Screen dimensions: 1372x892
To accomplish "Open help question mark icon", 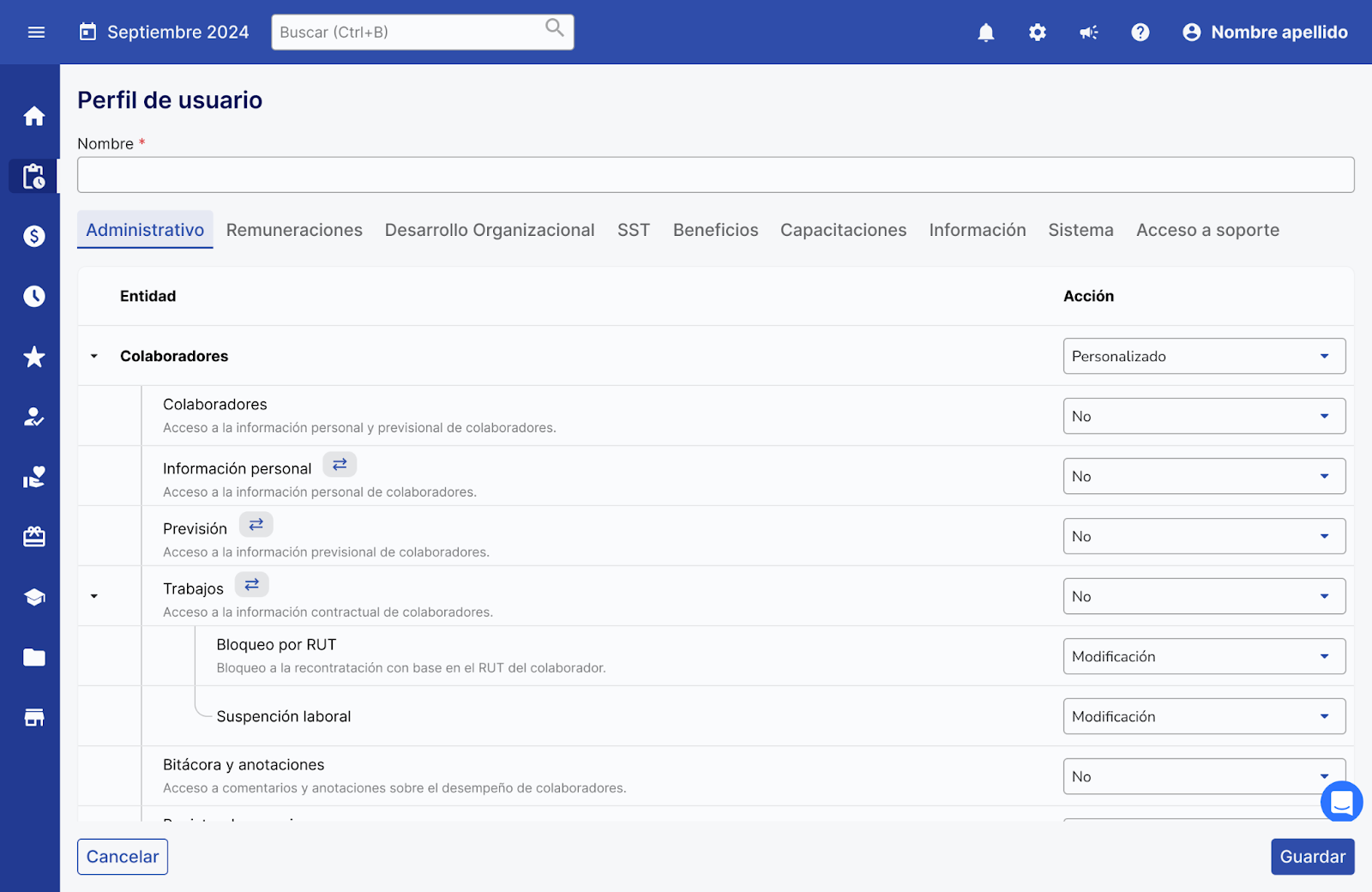I will click(x=1140, y=33).
